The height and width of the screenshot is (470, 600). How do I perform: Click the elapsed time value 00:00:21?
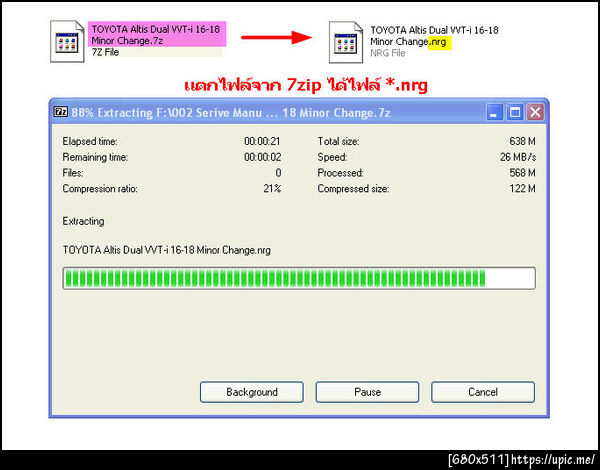click(x=262, y=141)
